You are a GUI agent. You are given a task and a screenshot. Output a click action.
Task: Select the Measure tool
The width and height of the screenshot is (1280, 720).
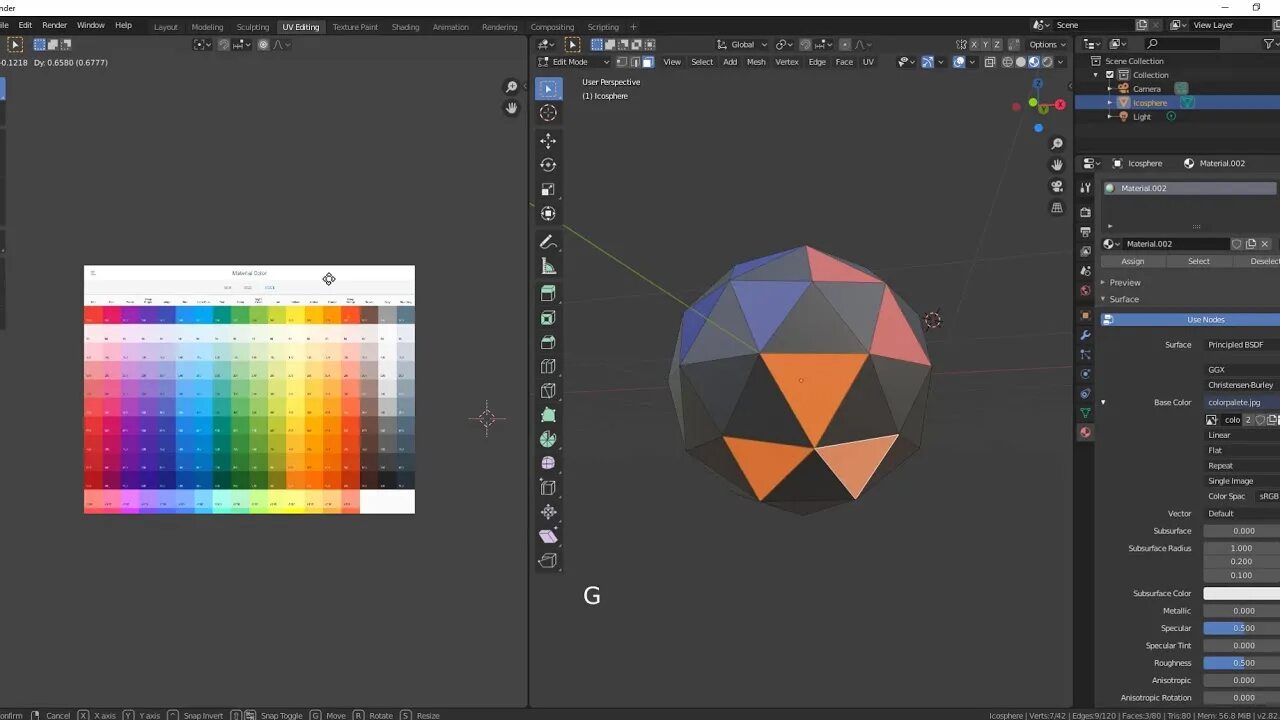548,266
